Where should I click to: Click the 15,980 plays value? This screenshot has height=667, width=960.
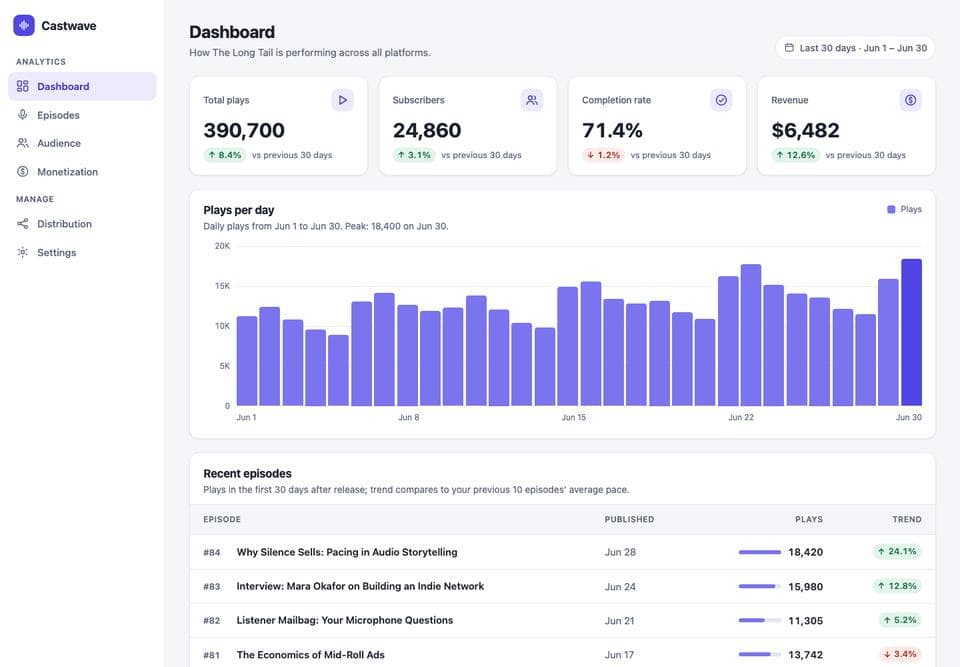(x=805, y=587)
